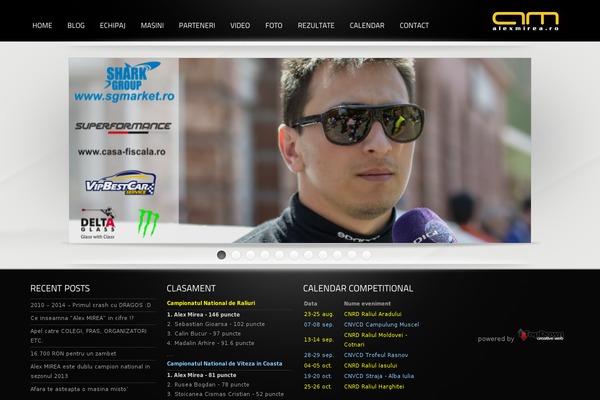
Task: Click www.casa-fiscala.ro sponsor text
Action: tap(122, 152)
